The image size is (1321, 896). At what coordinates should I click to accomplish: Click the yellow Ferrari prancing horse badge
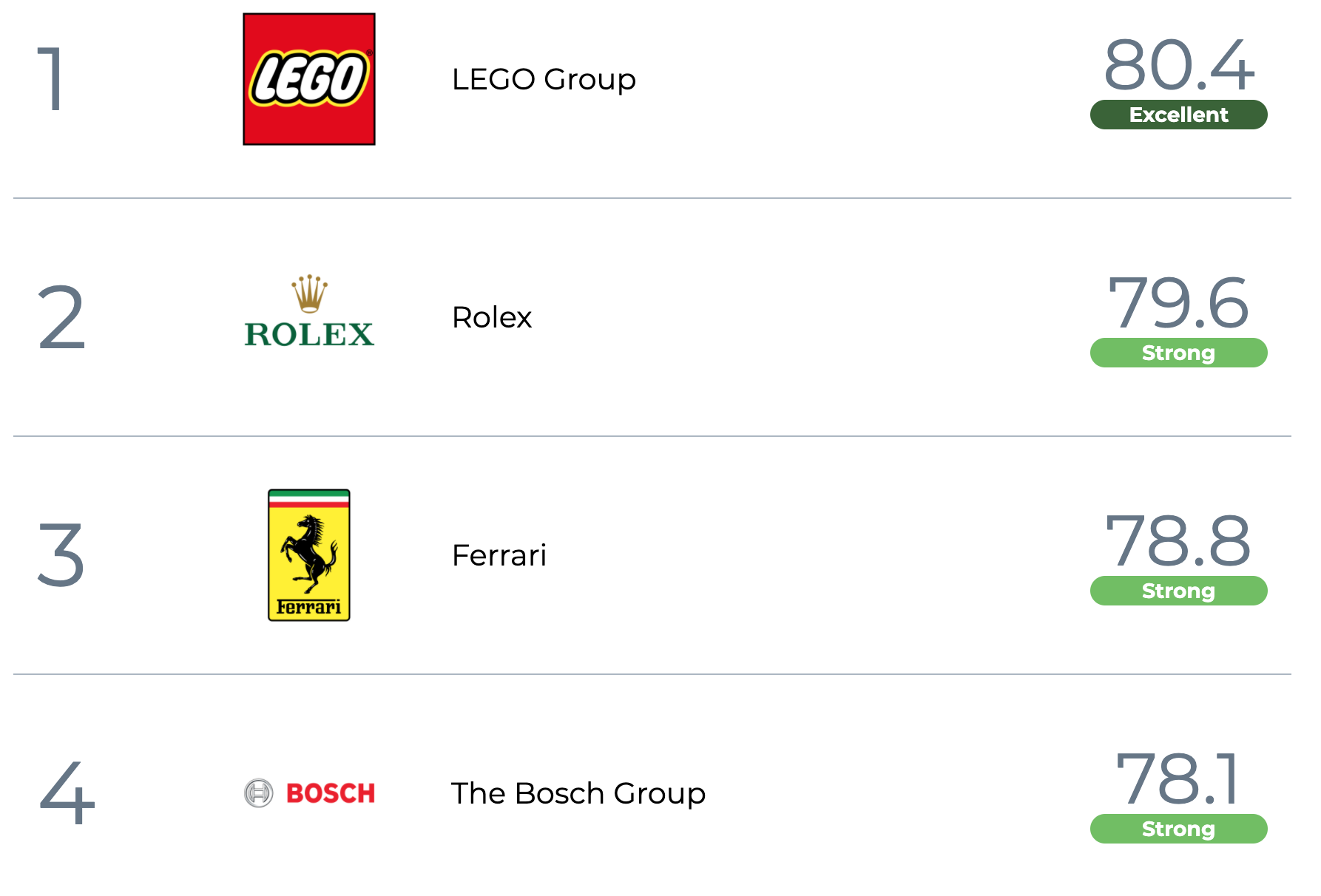(x=309, y=555)
